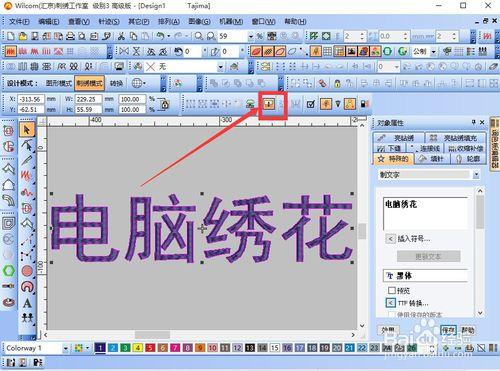Click the Undo arrow icon

coord(160,36)
